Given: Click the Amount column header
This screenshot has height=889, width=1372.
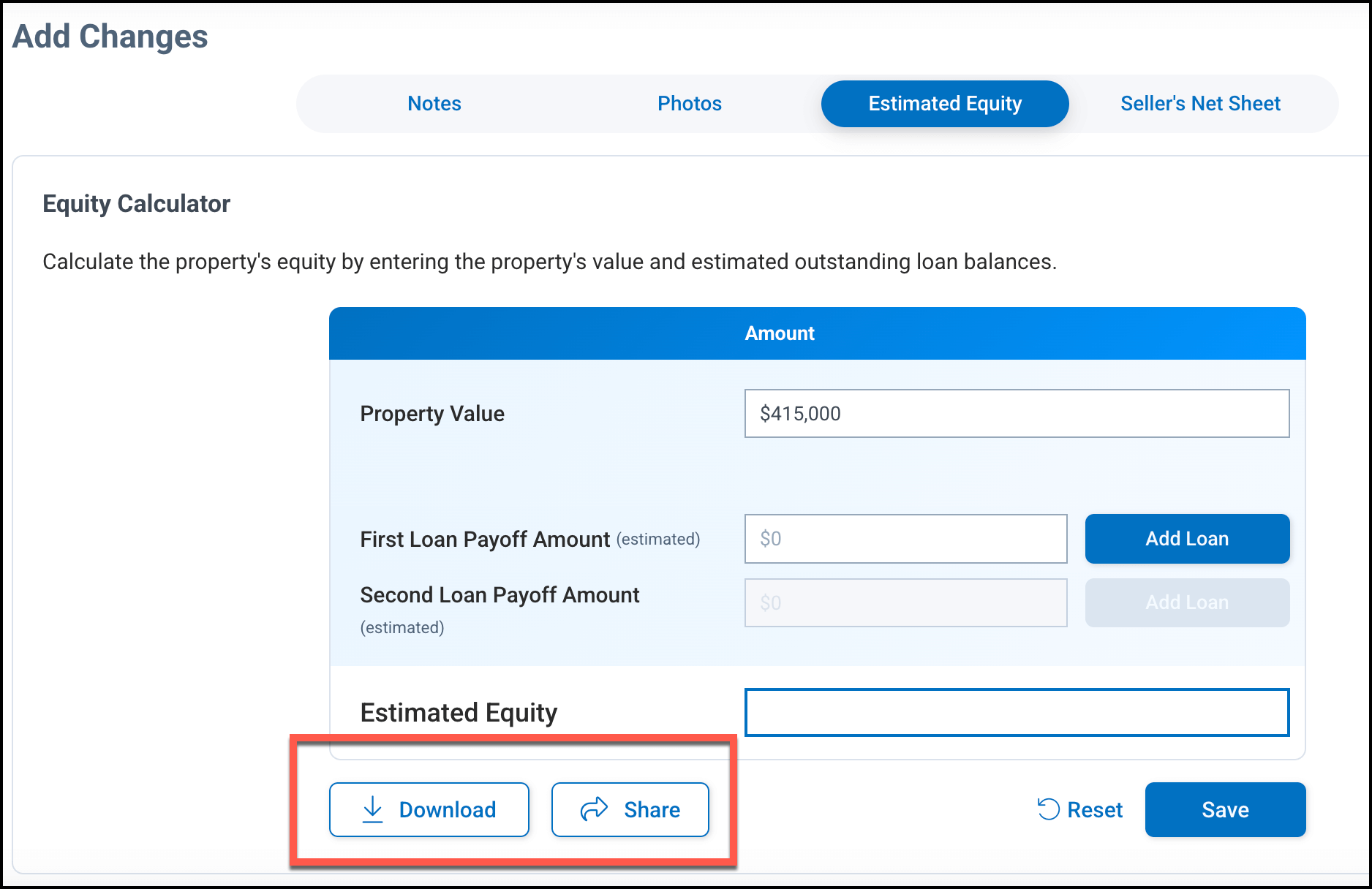Looking at the screenshot, I should [780, 333].
